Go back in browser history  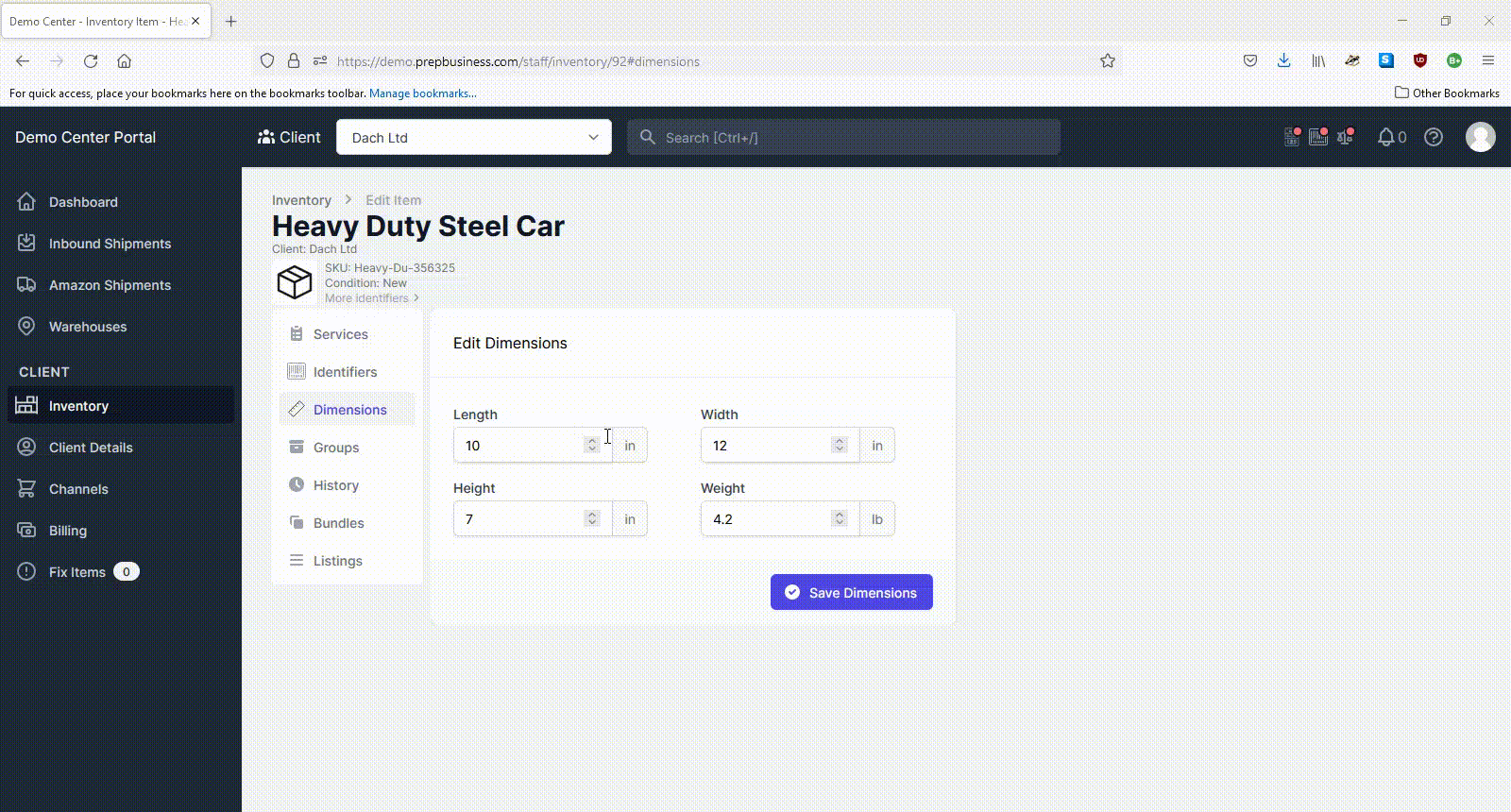[x=23, y=60]
